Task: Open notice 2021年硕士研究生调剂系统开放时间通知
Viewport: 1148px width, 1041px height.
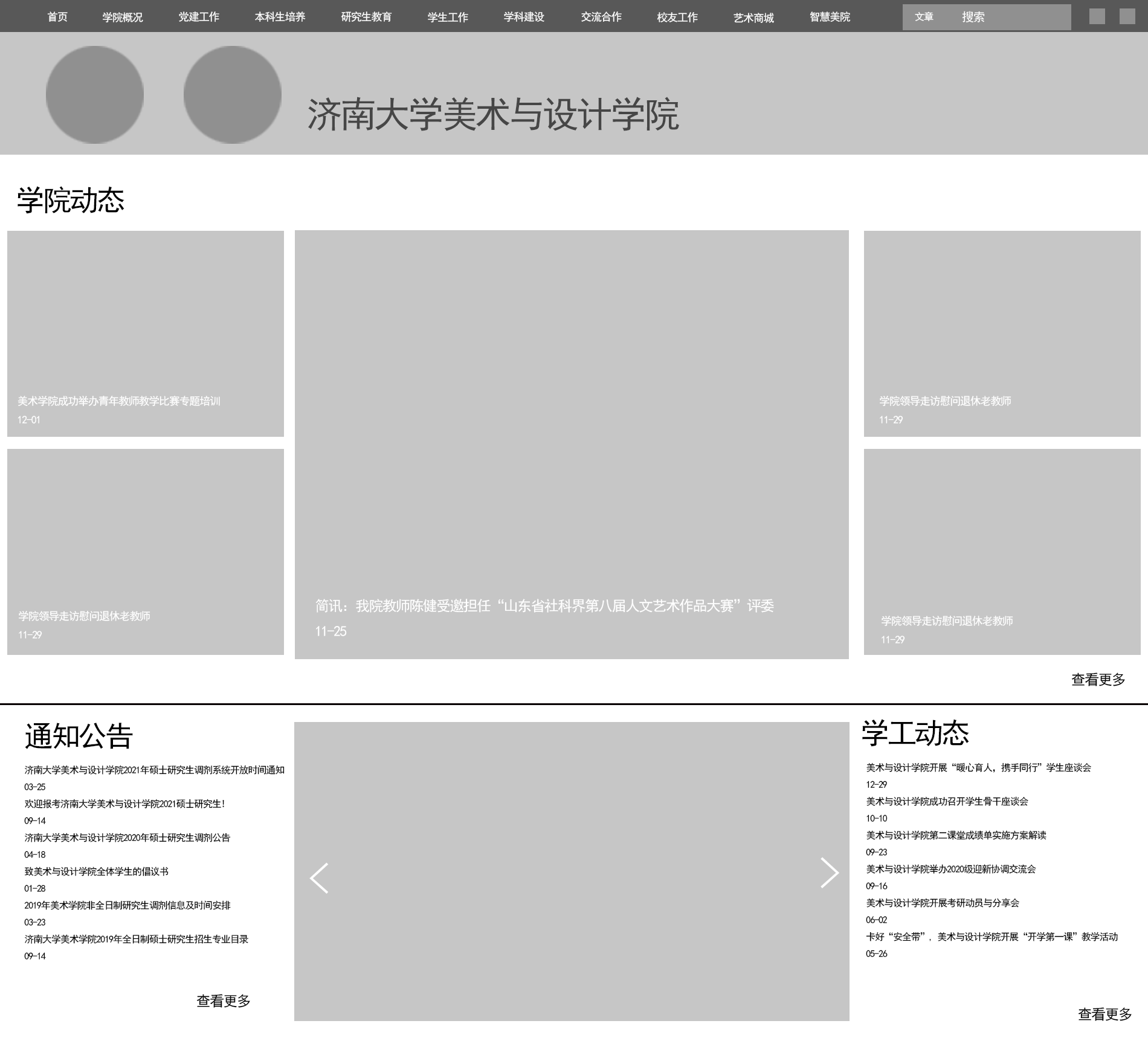Action: click(x=154, y=770)
